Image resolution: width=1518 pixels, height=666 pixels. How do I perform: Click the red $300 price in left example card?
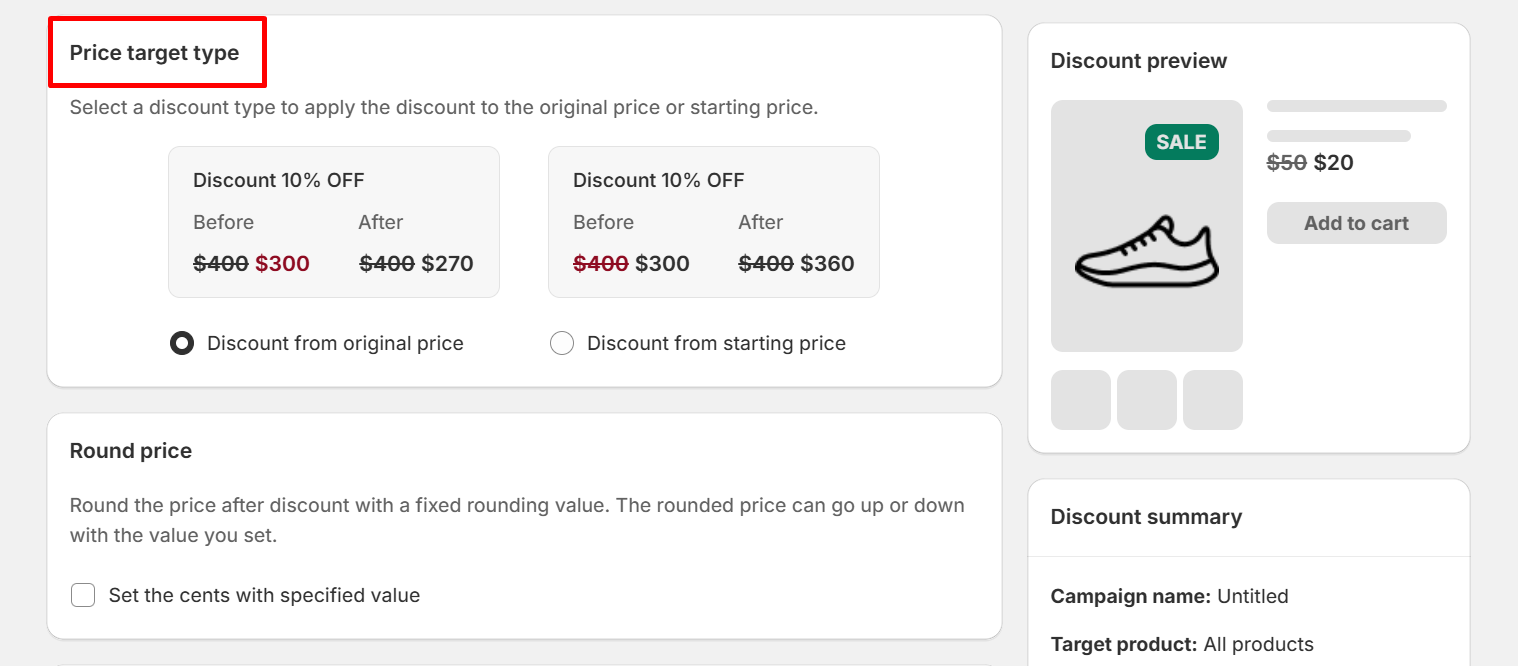click(x=282, y=264)
